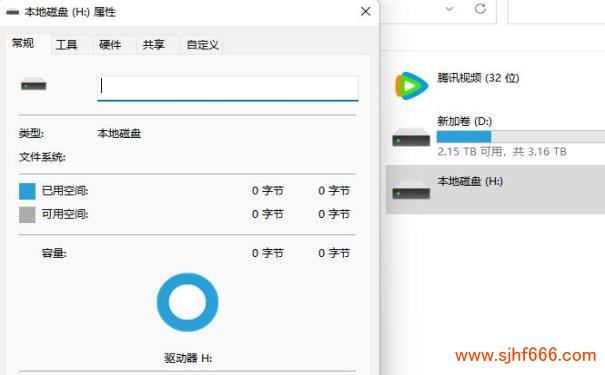Click the dialog title 本地磁盘 (H:) 属性

pos(70,12)
